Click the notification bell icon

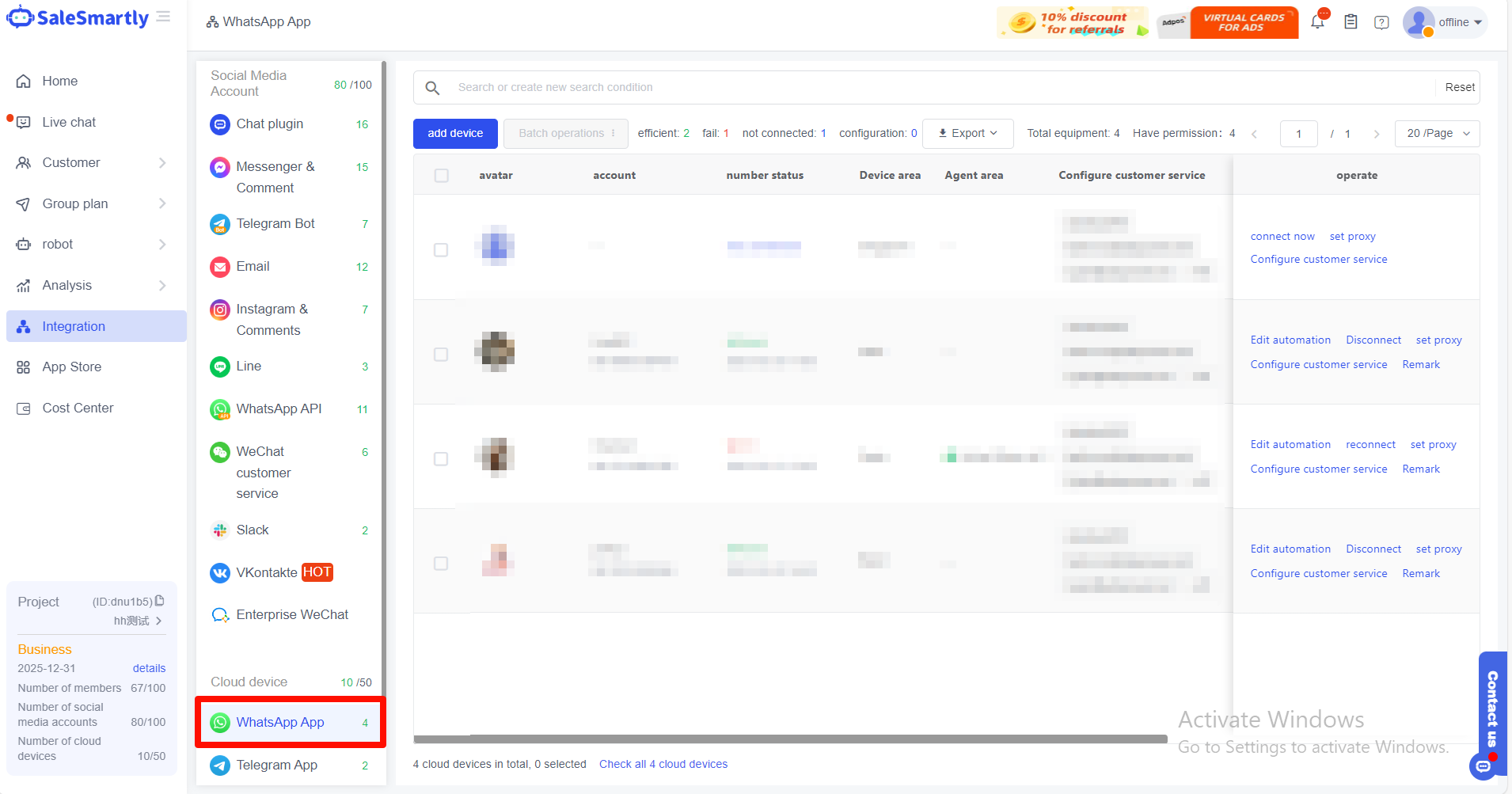tap(1317, 22)
